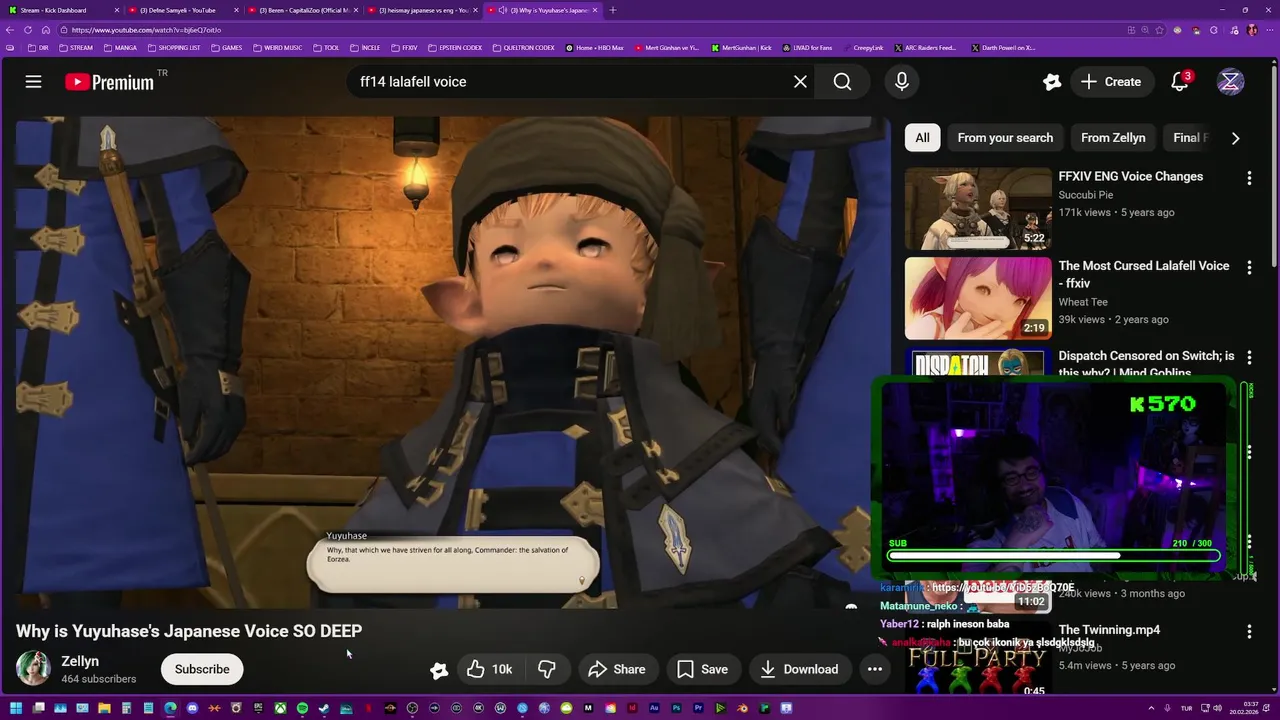This screenshot has height=720, width=1280.
Task: Open Spotify from the taskbar
Action: (x=302, y=708)
